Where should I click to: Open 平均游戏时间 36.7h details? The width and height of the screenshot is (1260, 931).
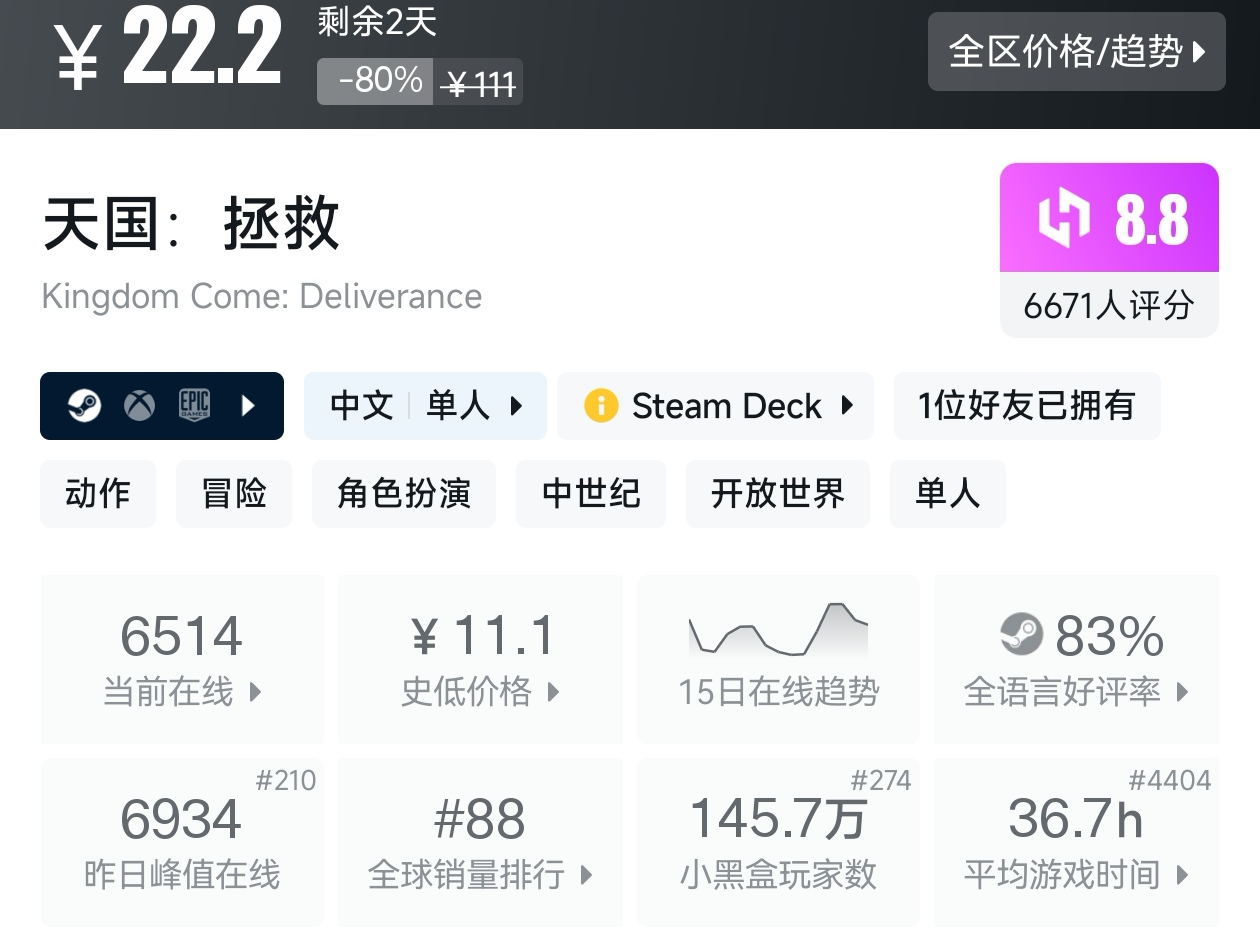1076,842
